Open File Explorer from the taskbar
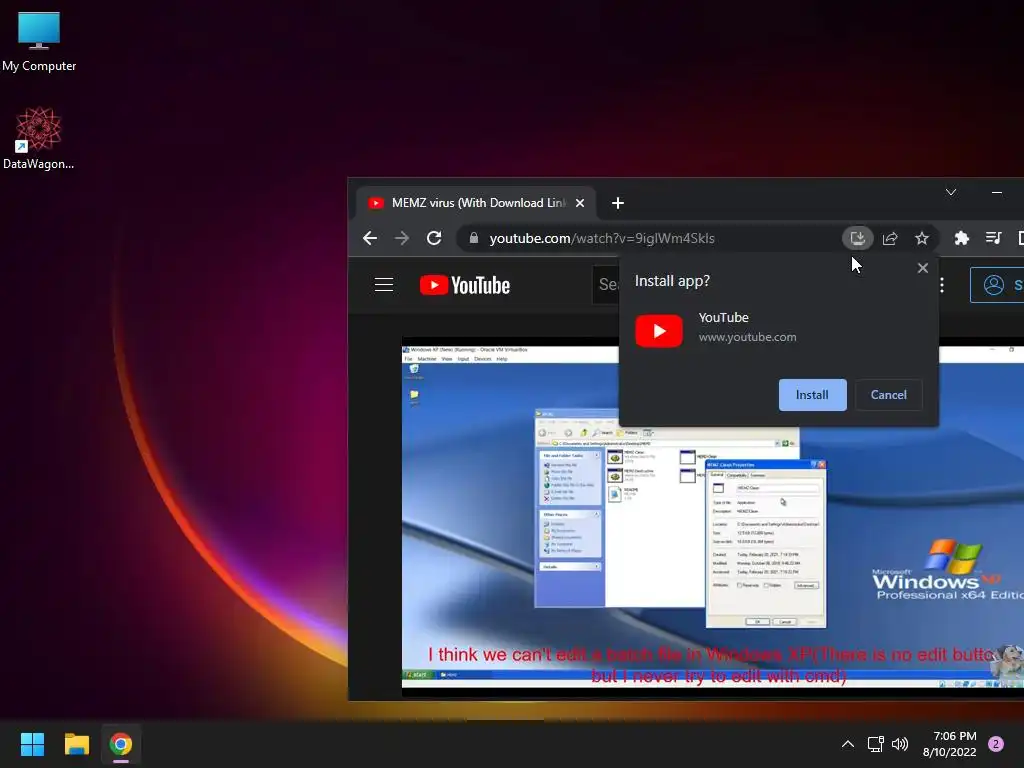 coord(76,744)
